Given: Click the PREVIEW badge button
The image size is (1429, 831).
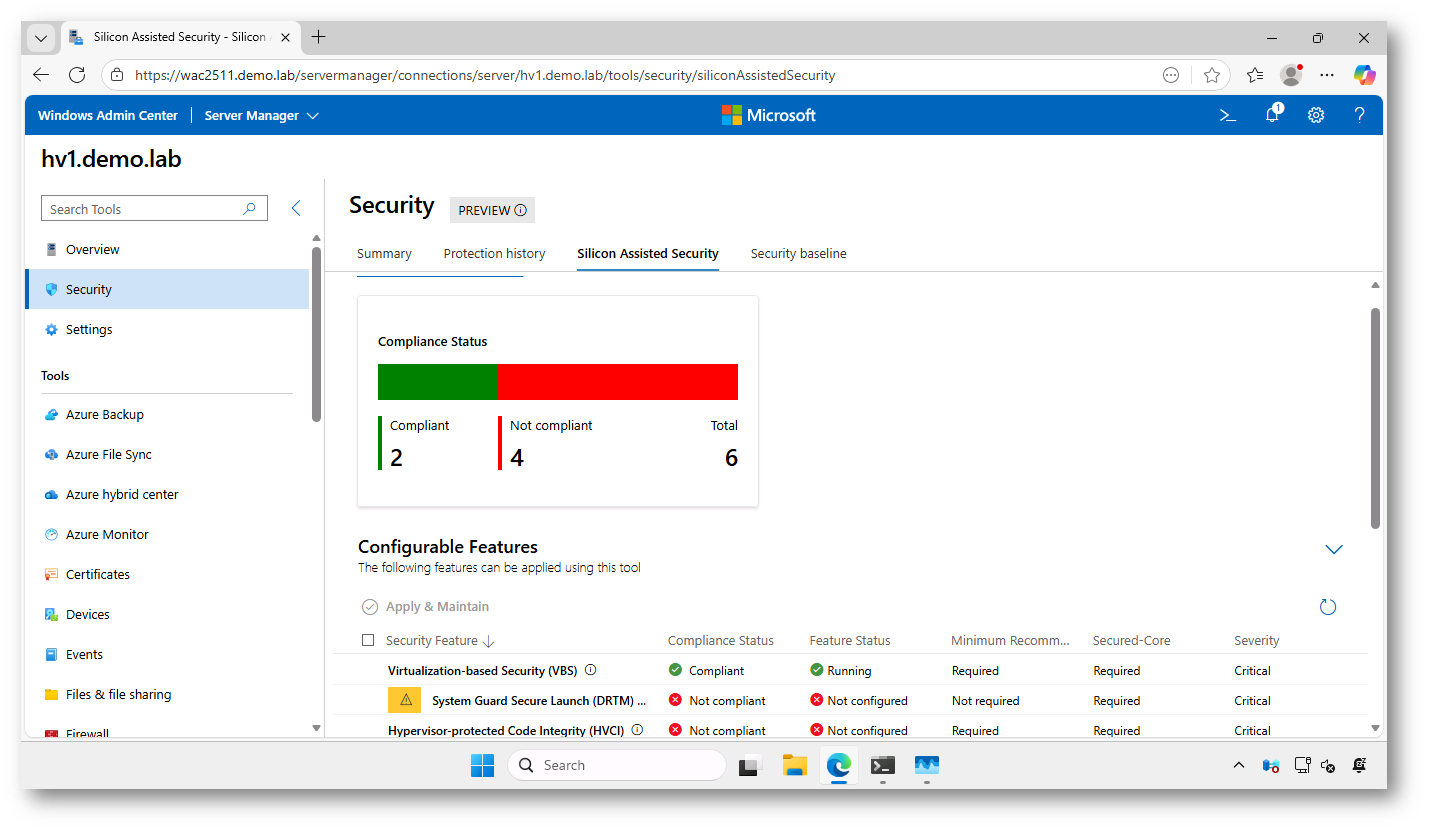Looking at the screenshot, I should coord(492,210).
